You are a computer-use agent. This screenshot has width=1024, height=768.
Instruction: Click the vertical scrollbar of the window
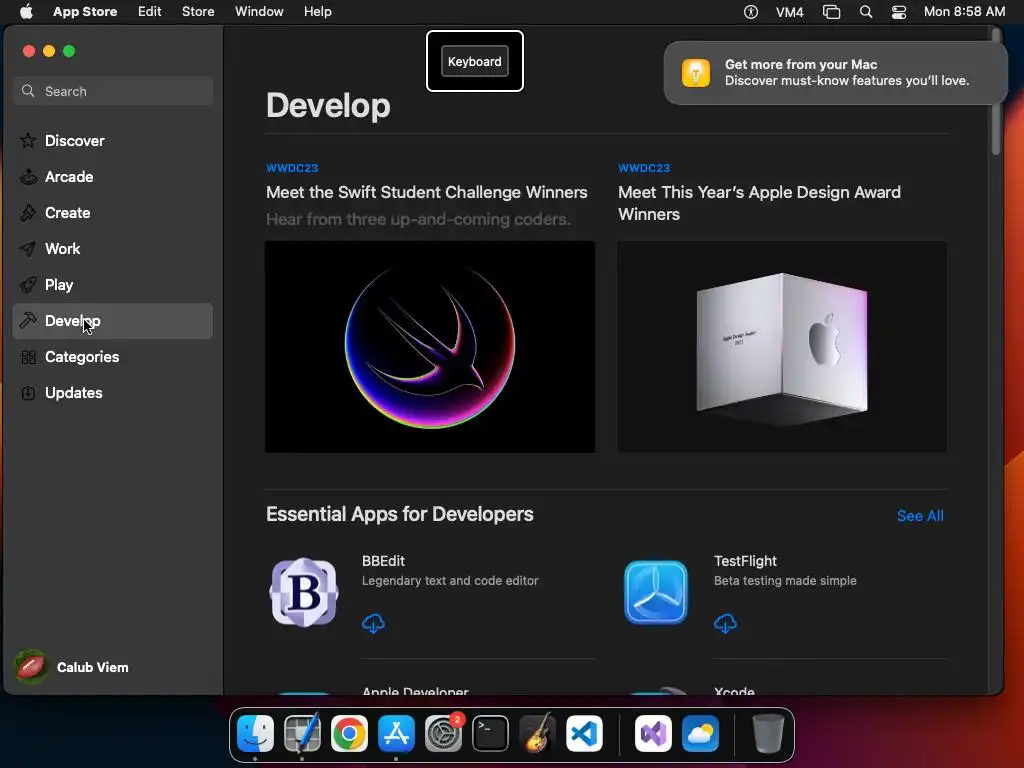coord(996,91)
